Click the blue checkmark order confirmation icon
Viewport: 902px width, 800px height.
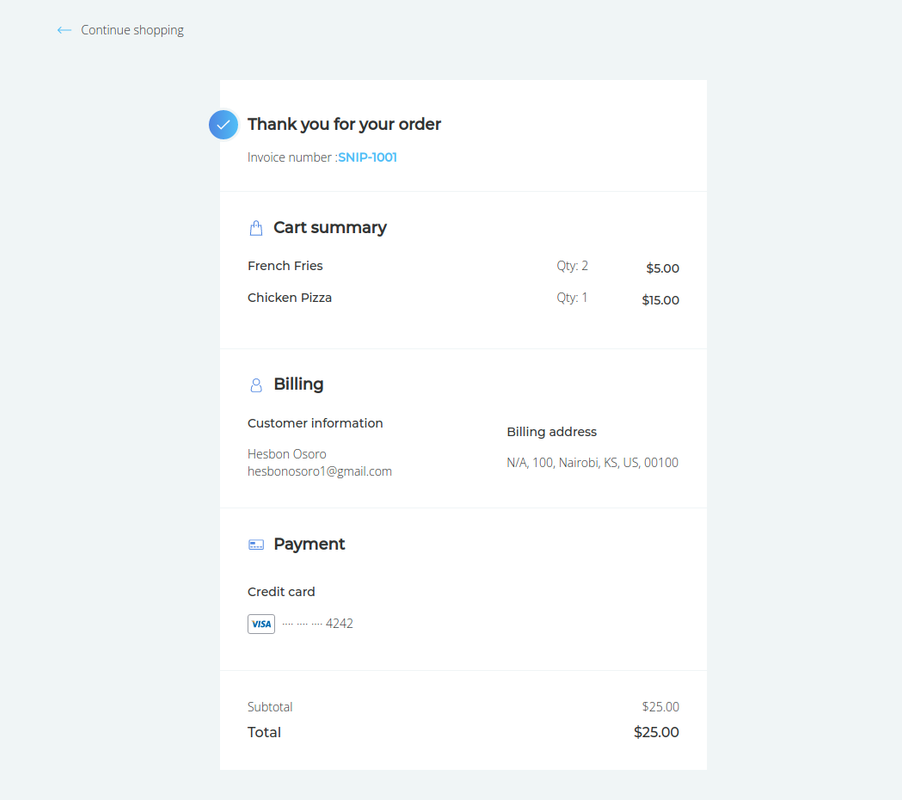(223, 124)
